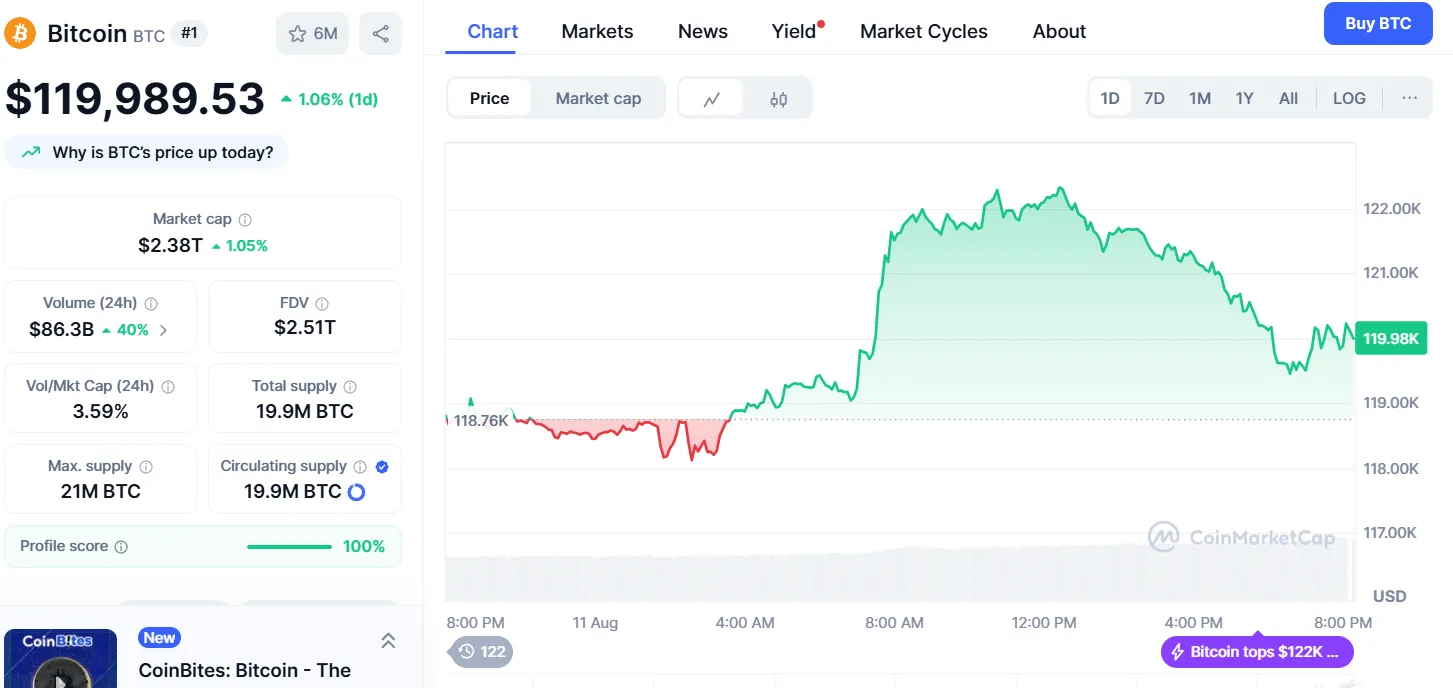Screen dimensions: 1453x688
Task: Switch to candlestick chart icon
Action: point(778,99)
